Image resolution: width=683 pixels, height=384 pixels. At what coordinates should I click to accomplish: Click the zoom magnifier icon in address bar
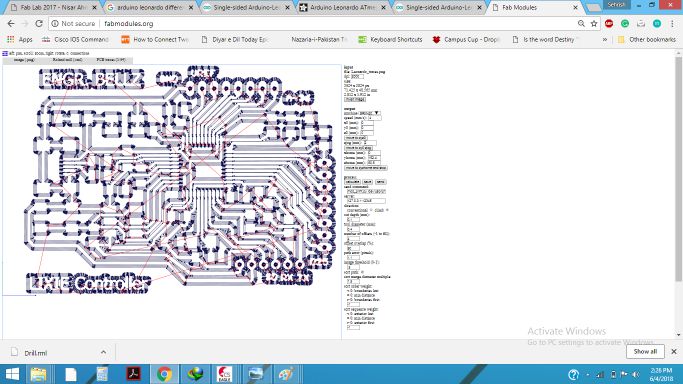(x=581, y=24)
